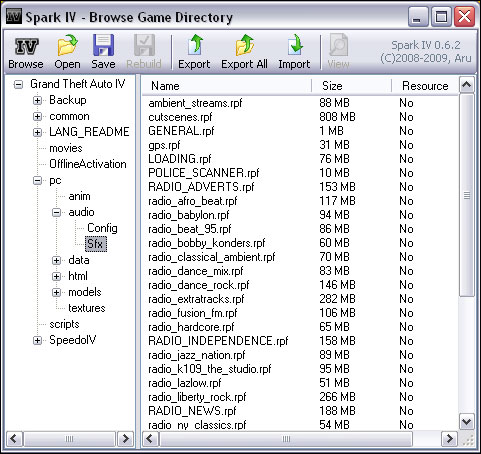Select radio_dance_rock.rpf in the file list
This screenshot has width=481, height=454.
199,285
